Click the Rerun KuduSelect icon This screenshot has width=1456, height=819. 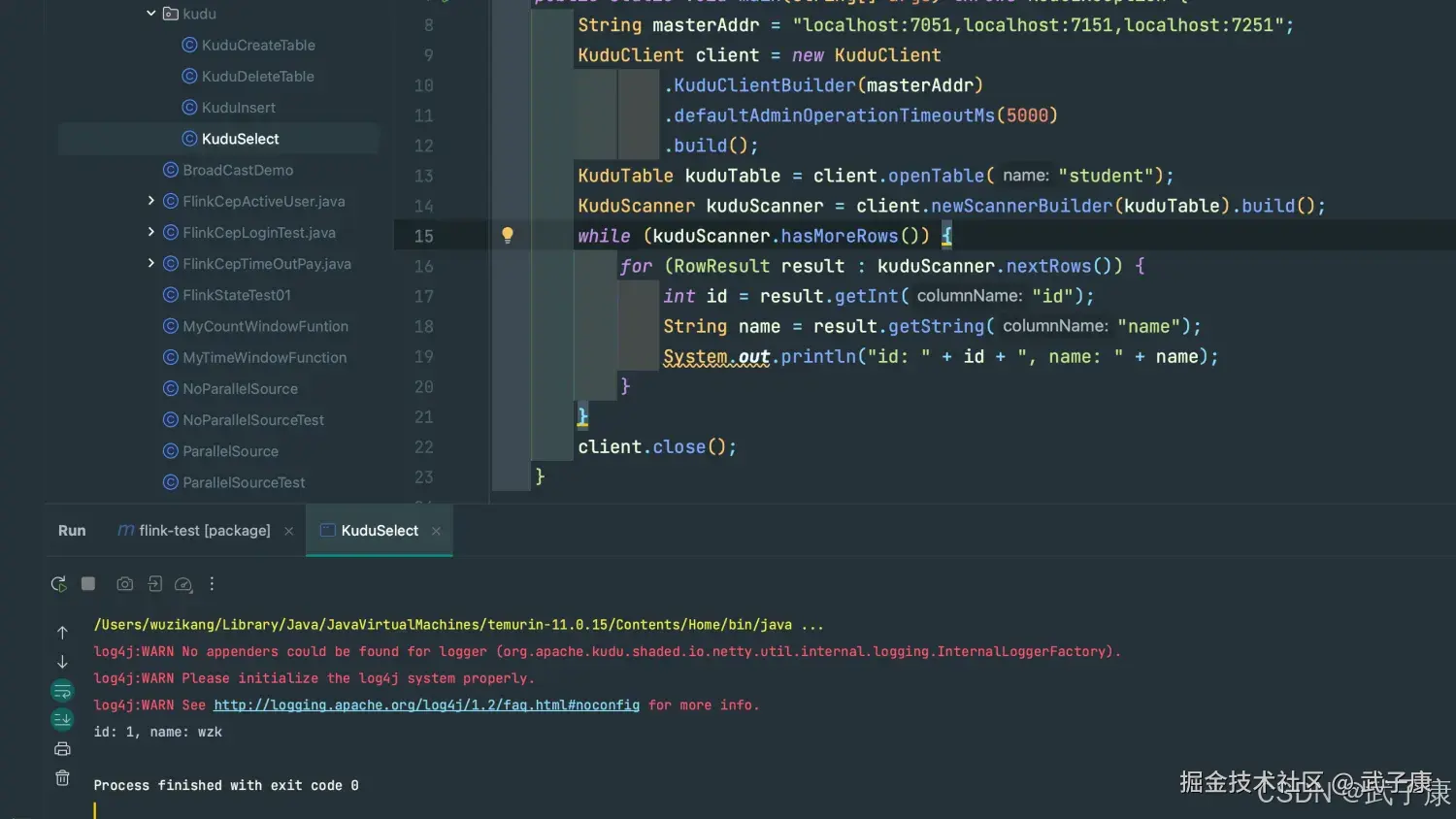tap(58, 584)
